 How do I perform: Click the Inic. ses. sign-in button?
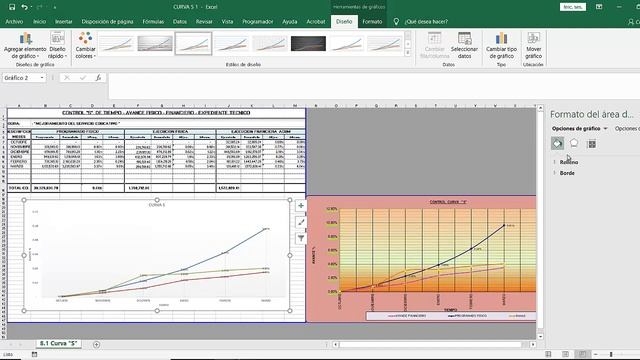(573, 7)
